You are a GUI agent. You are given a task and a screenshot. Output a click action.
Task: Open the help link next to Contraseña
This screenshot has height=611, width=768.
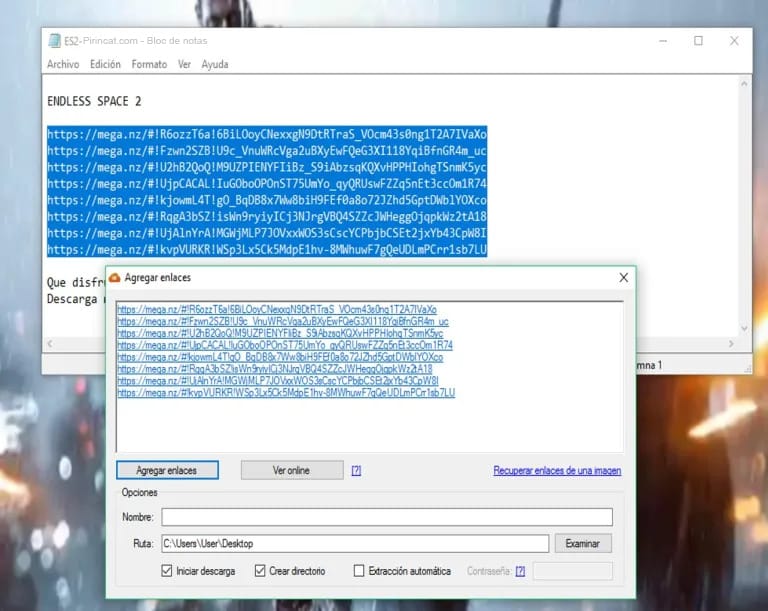[520, 571]
